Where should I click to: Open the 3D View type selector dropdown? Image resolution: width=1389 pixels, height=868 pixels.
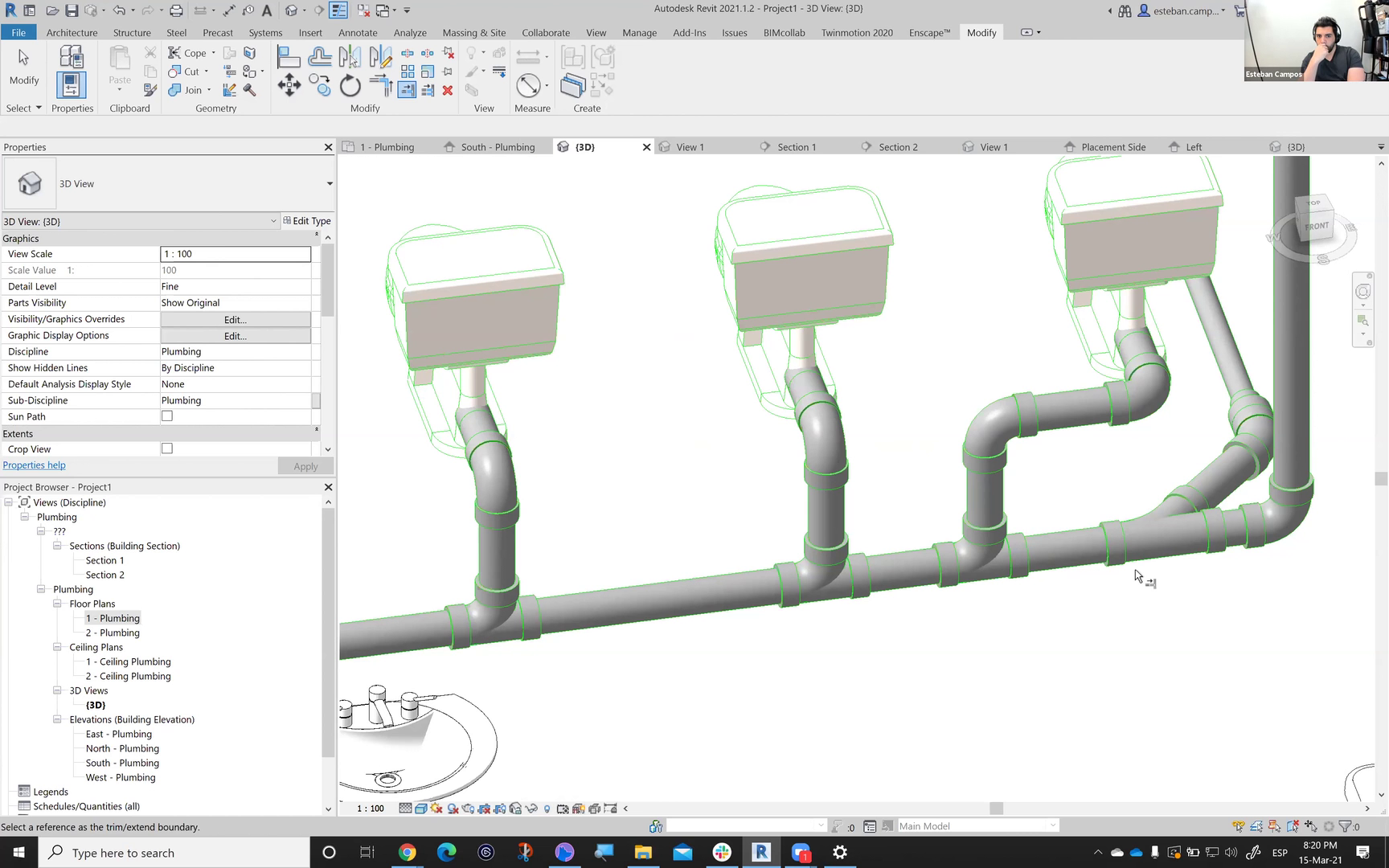point(329,184)
